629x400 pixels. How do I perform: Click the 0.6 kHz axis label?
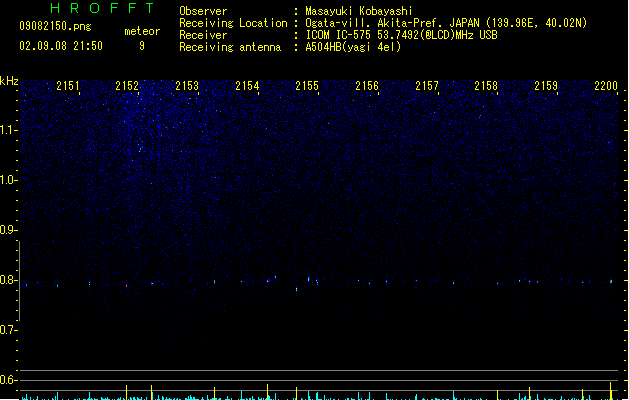click(8, 380)
